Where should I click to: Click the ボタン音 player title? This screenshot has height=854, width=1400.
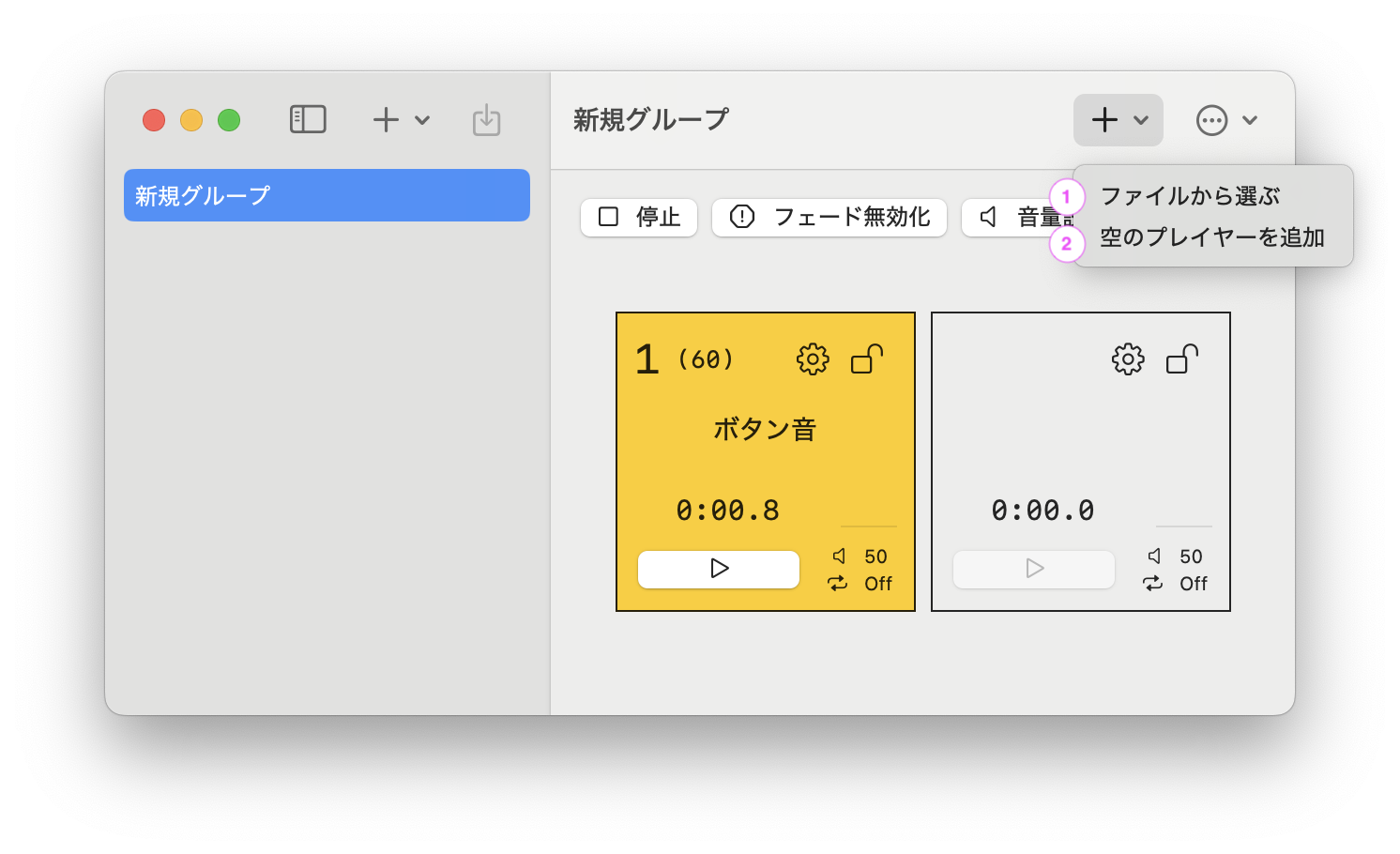pyautogui.click(x=765, y=430)
